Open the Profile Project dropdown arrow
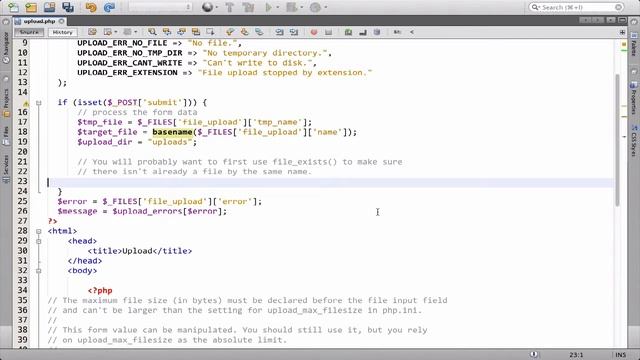640x360 pixels. pyautogui.click(x=325, y=7)
